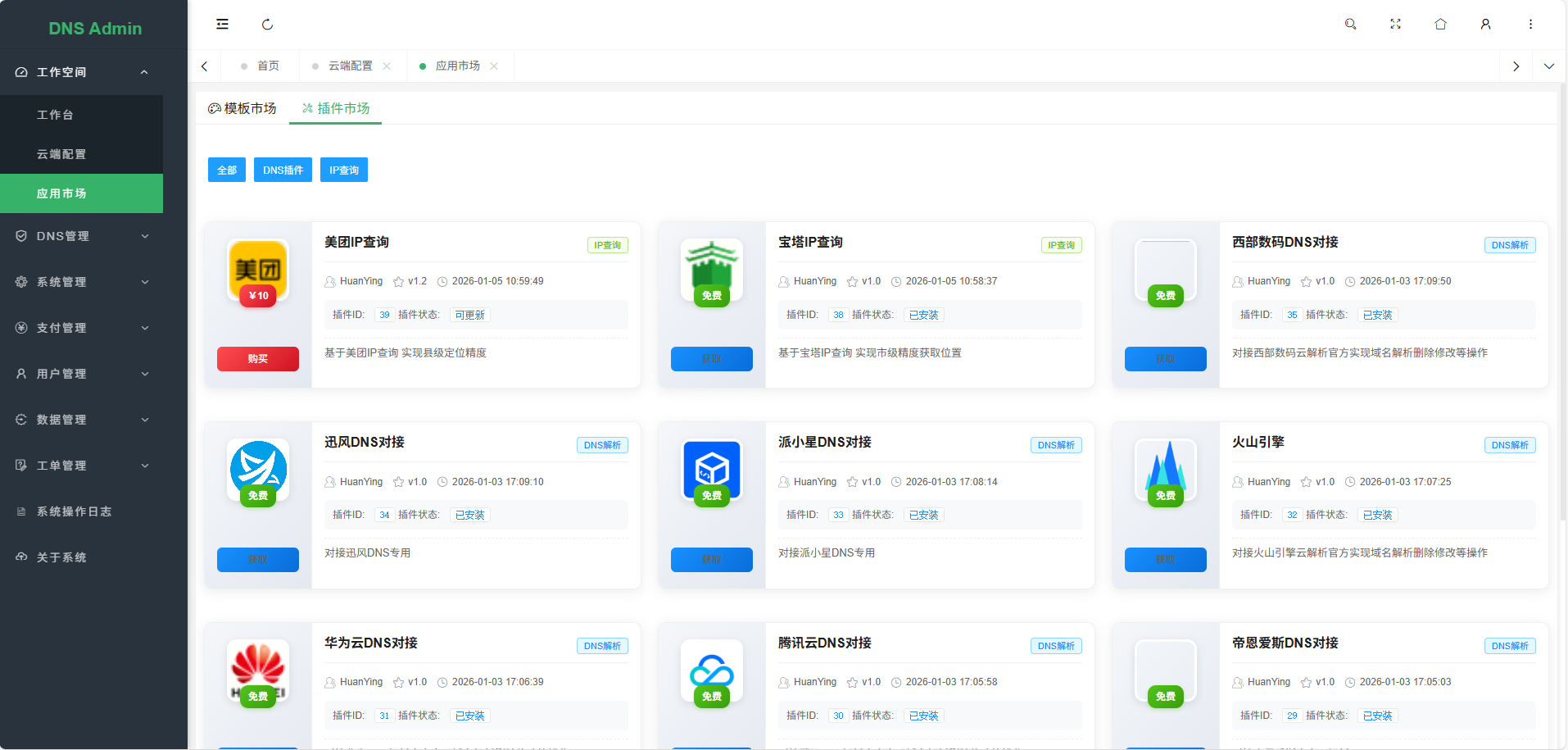This screenshot has height=750, width=1568.
Task: Collapse the sidebar menu toggle icon
Action: click(222, 25)
